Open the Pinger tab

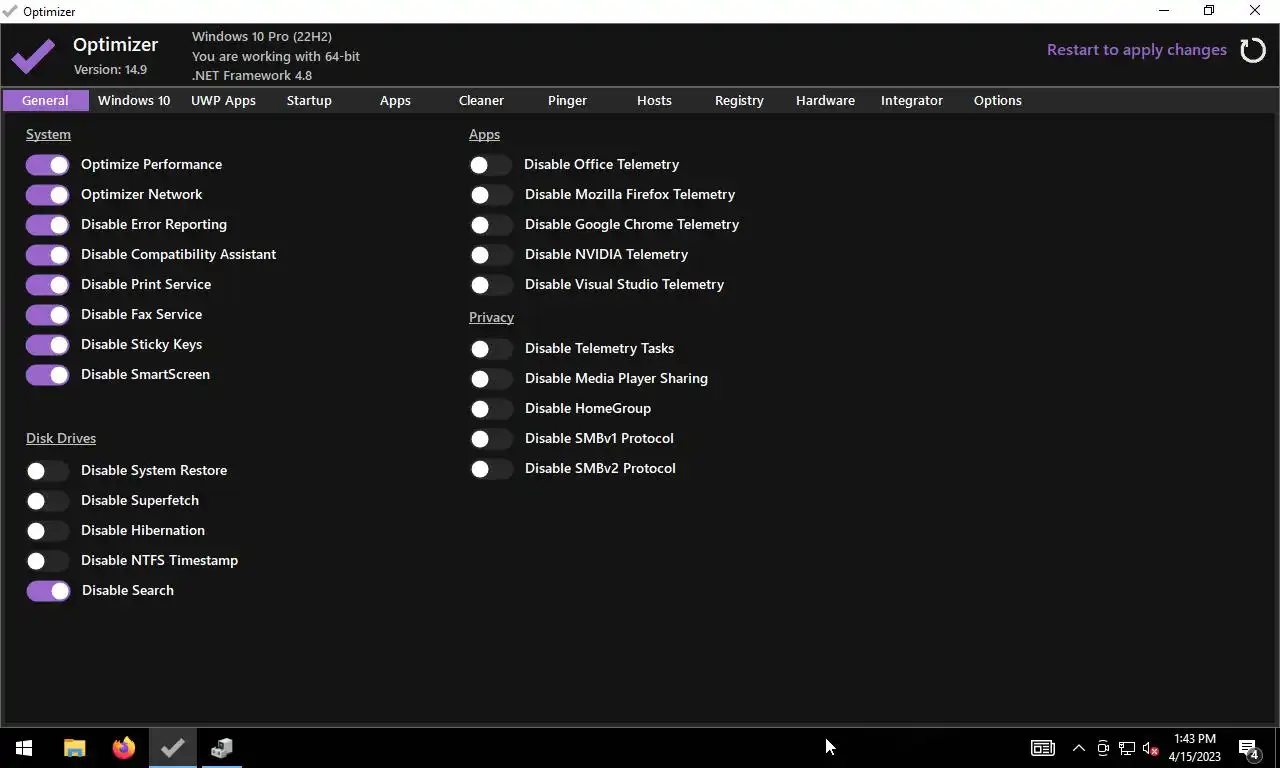coord(567,100)
